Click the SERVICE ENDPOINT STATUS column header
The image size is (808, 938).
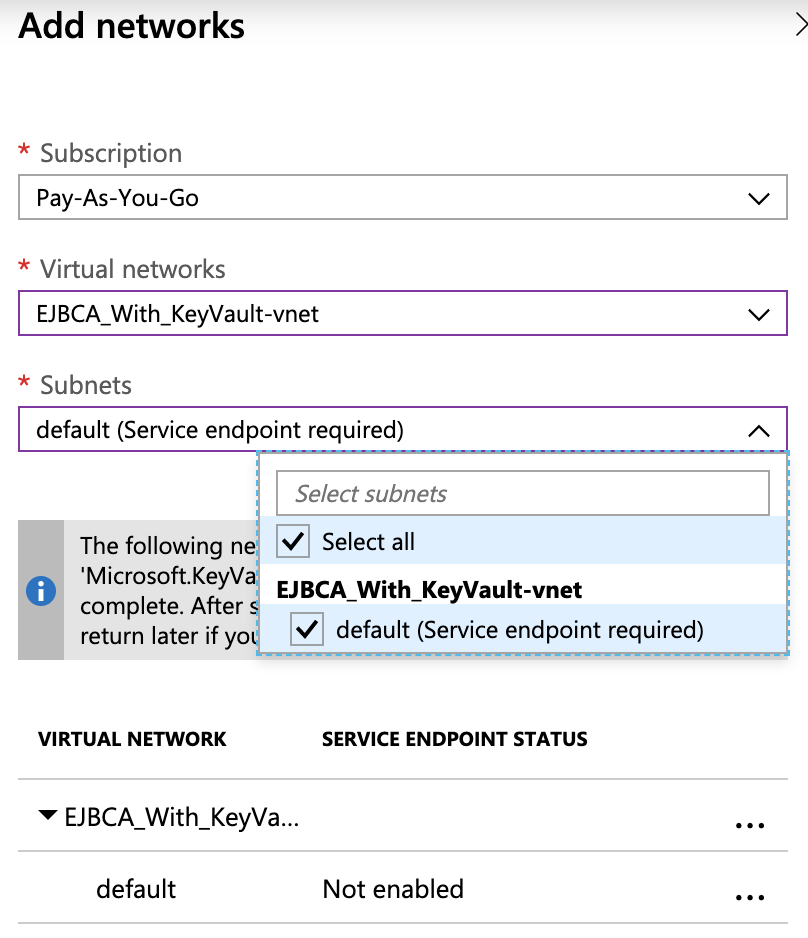455,740
